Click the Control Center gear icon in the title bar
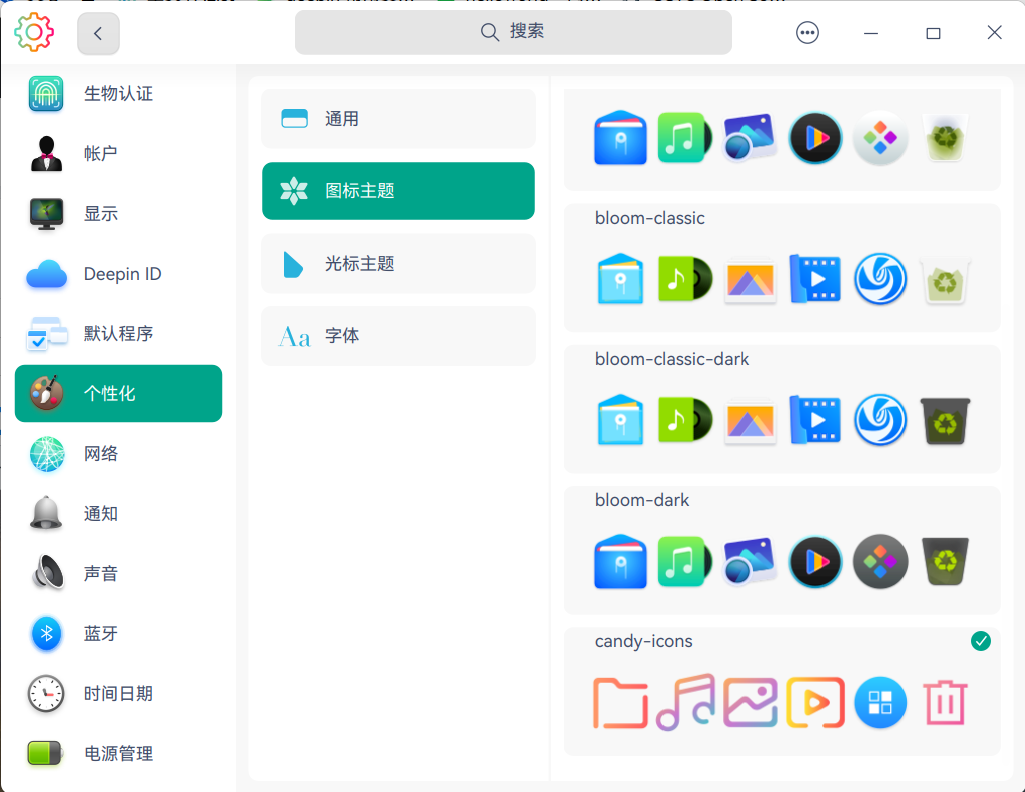The height and width of the screenshot is (792, 1025). [x=33, y=32]
